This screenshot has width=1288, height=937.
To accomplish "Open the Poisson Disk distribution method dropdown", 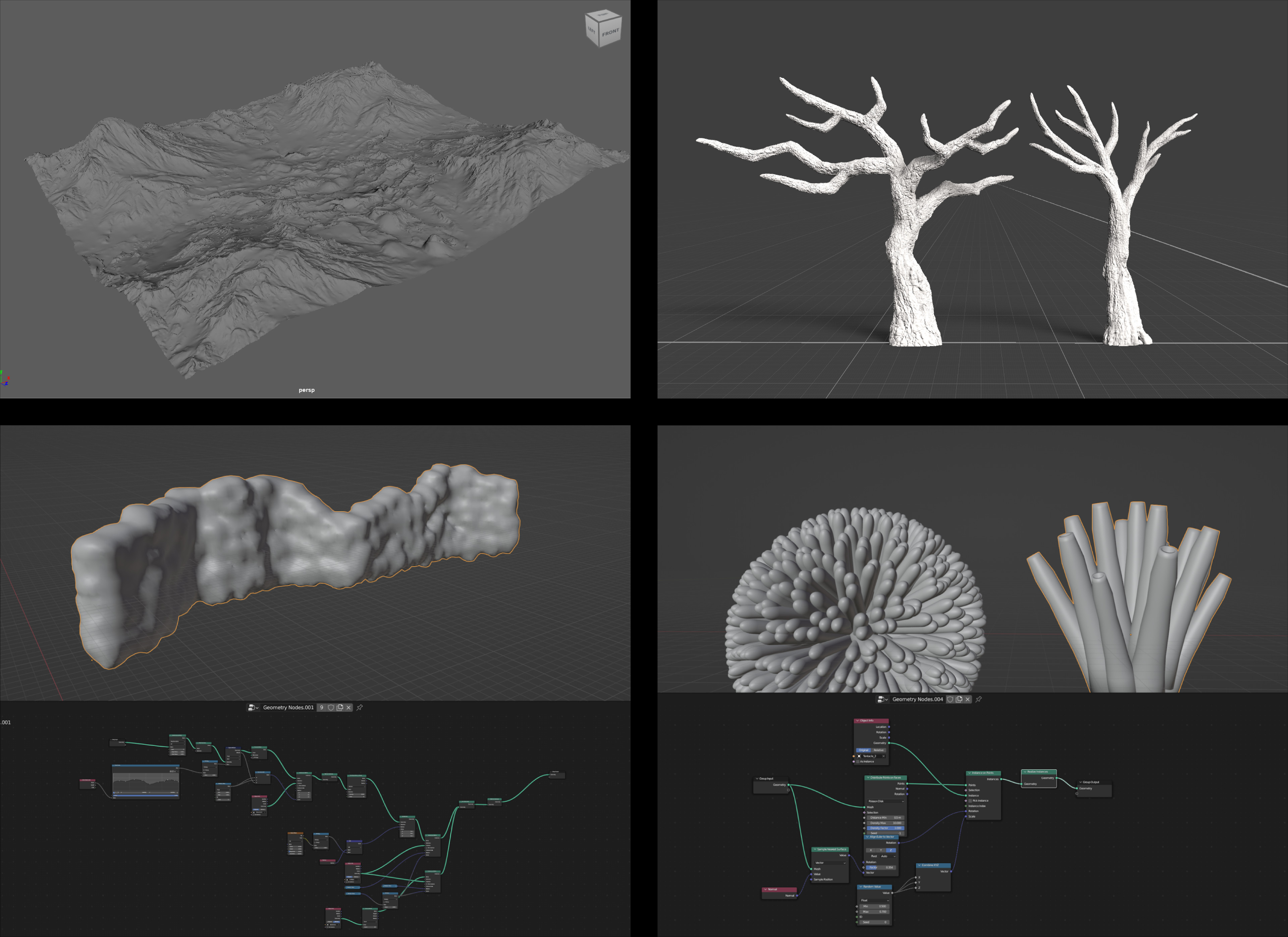I will (886, 801).
